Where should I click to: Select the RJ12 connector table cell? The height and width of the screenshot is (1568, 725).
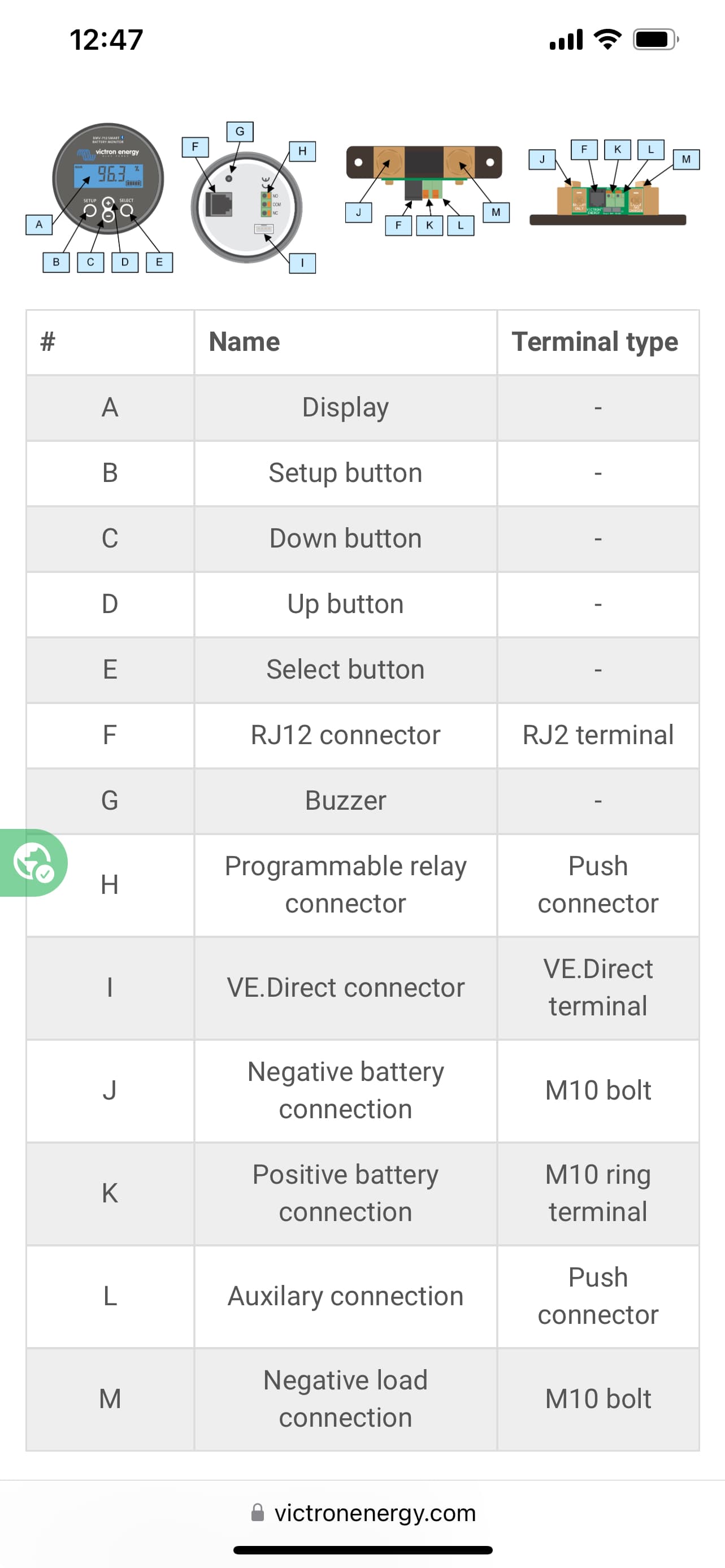345,735
